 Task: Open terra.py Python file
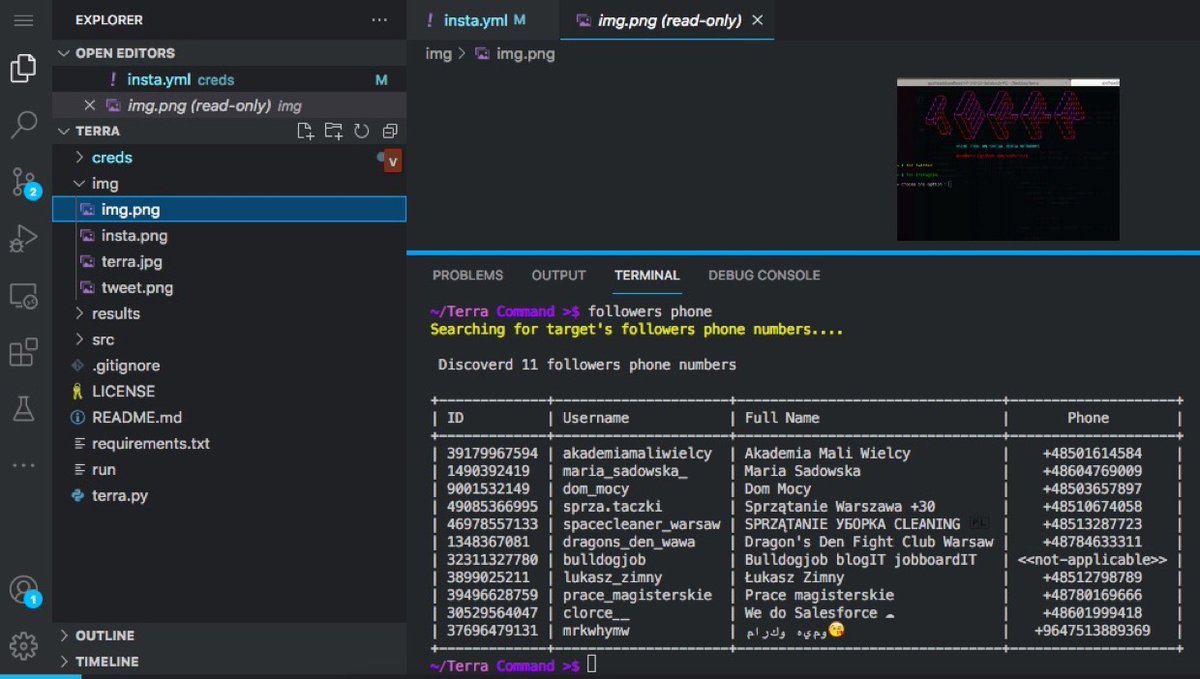tap(229, 495)
